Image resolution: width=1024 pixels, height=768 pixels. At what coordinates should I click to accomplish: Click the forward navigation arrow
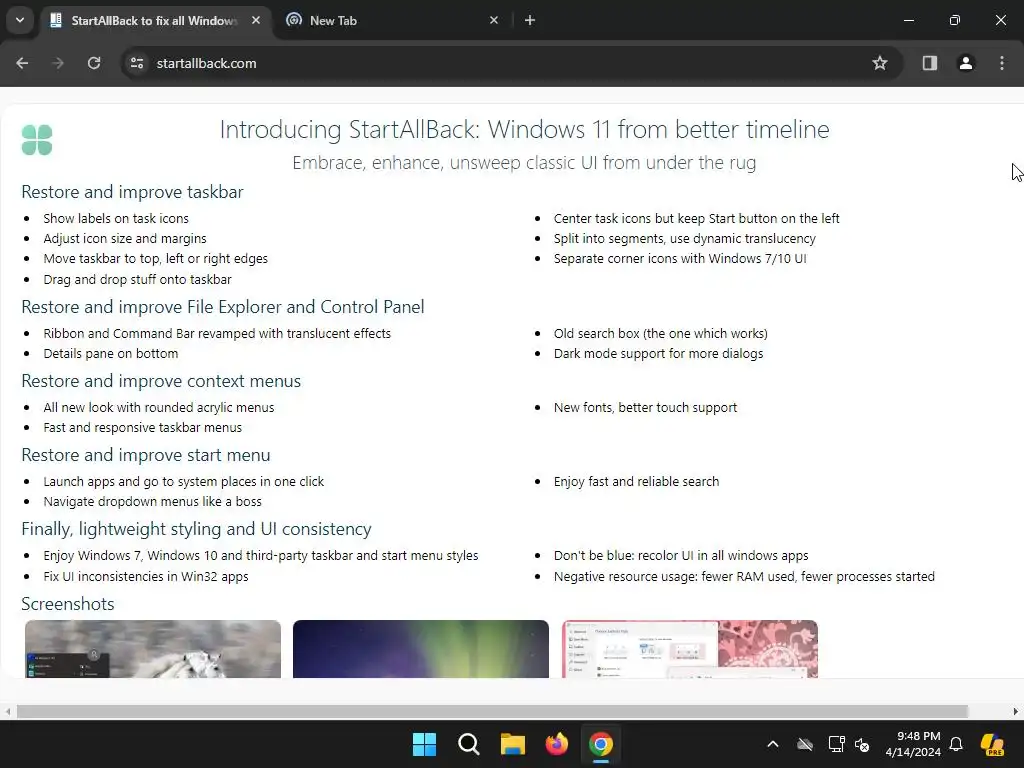click(x=58, y=63)
